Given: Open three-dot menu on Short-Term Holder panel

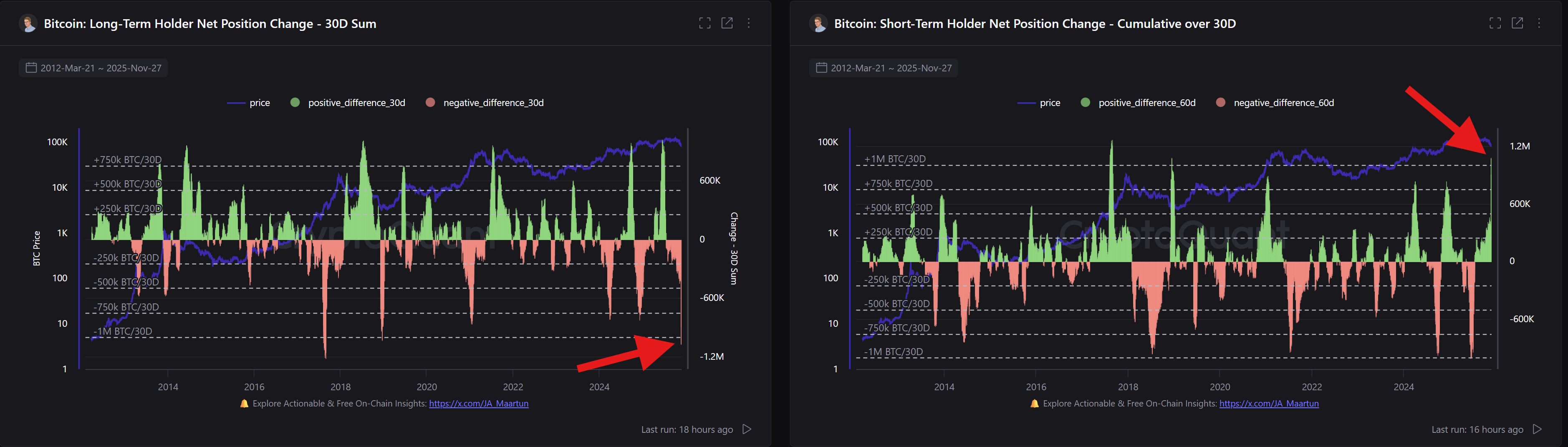Looking at the screenshot, I should click(1539, 23).
